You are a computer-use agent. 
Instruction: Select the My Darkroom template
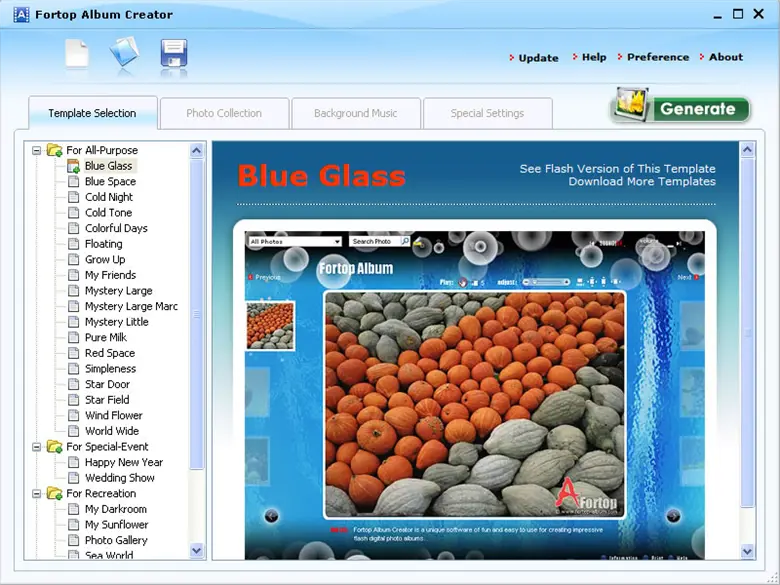[x=116, y=509]
